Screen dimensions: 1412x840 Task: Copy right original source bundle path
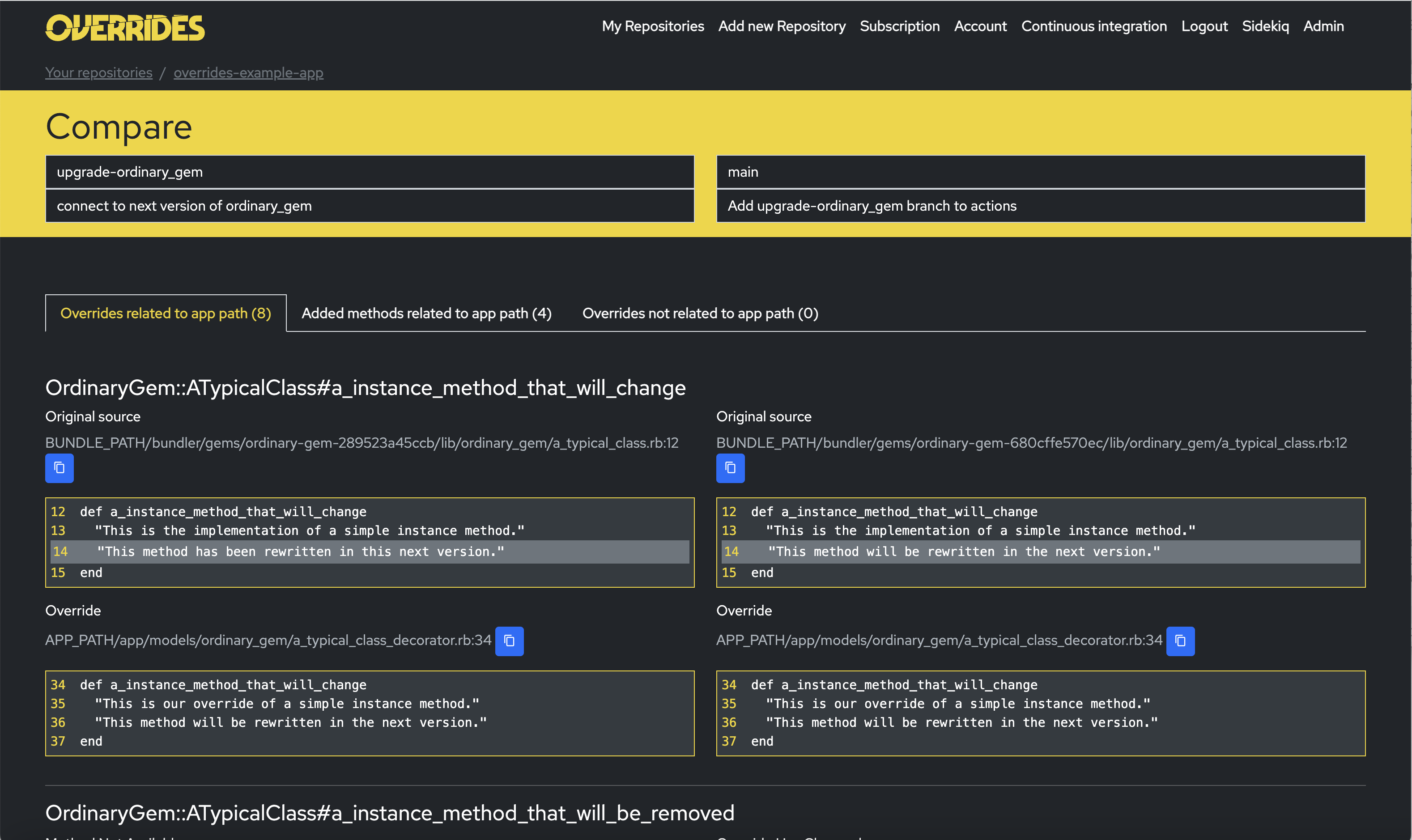click(730, 468)
